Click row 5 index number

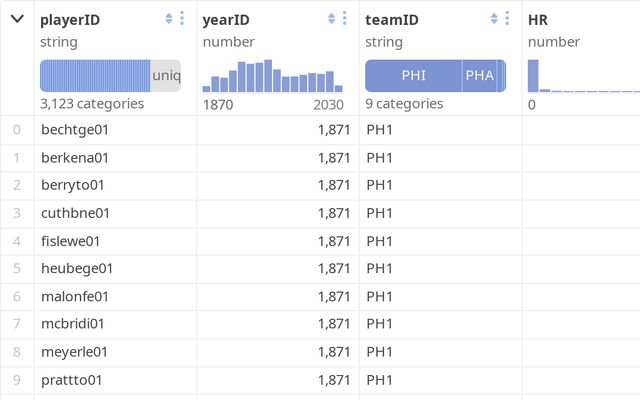17,268
